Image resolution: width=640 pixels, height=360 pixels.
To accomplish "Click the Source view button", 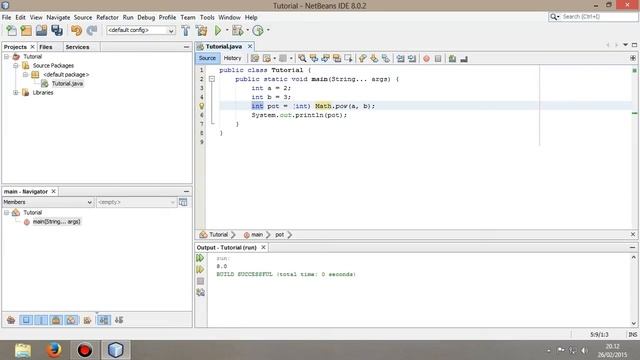I will 207,58.
